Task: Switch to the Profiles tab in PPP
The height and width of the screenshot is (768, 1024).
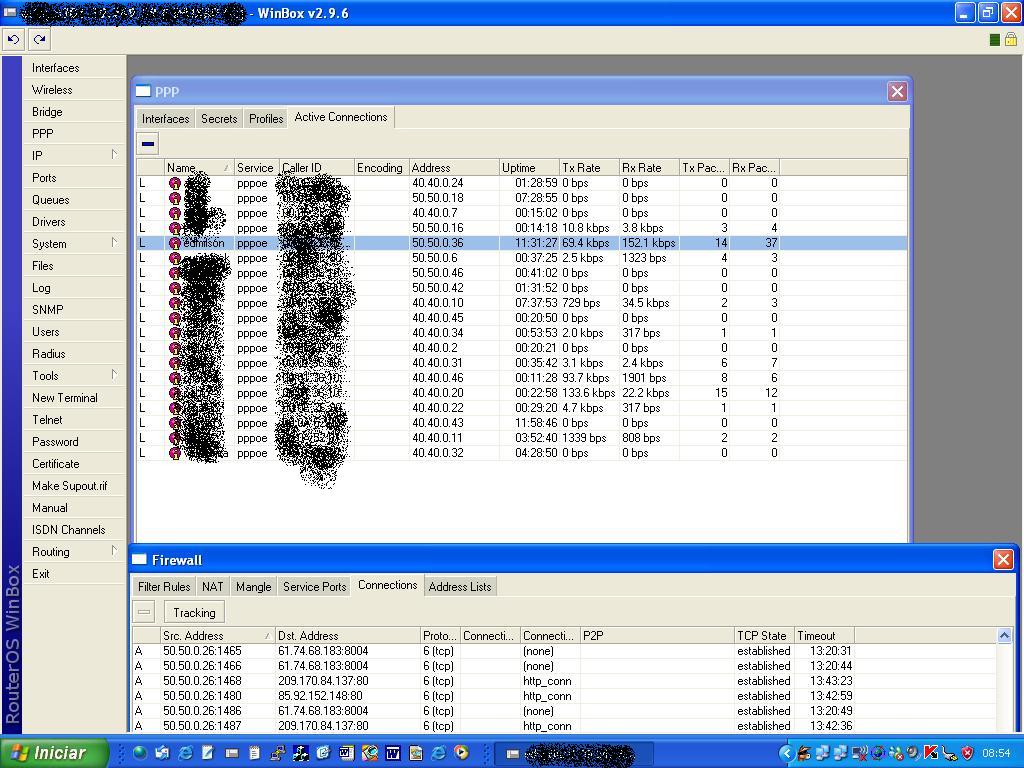Action: point(266,119)
